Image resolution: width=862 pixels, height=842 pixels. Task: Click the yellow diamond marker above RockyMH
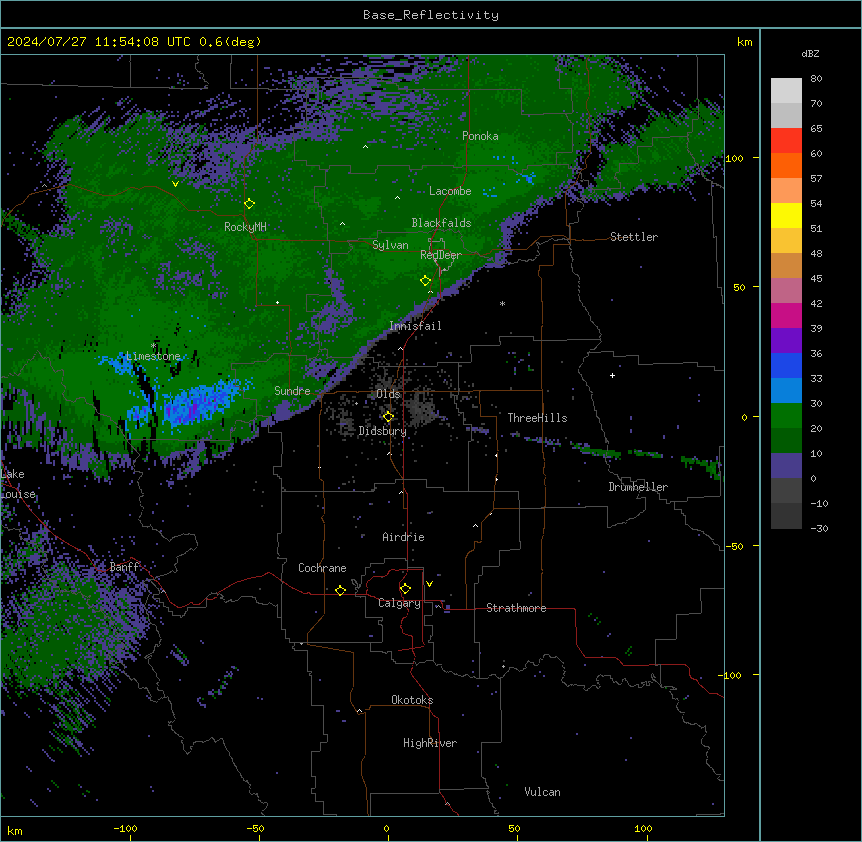point(249,204)
